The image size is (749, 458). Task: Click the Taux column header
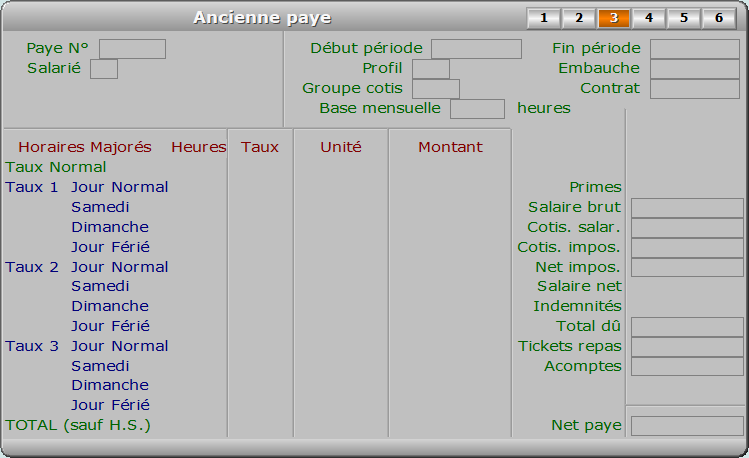click(x=260, y=147)
